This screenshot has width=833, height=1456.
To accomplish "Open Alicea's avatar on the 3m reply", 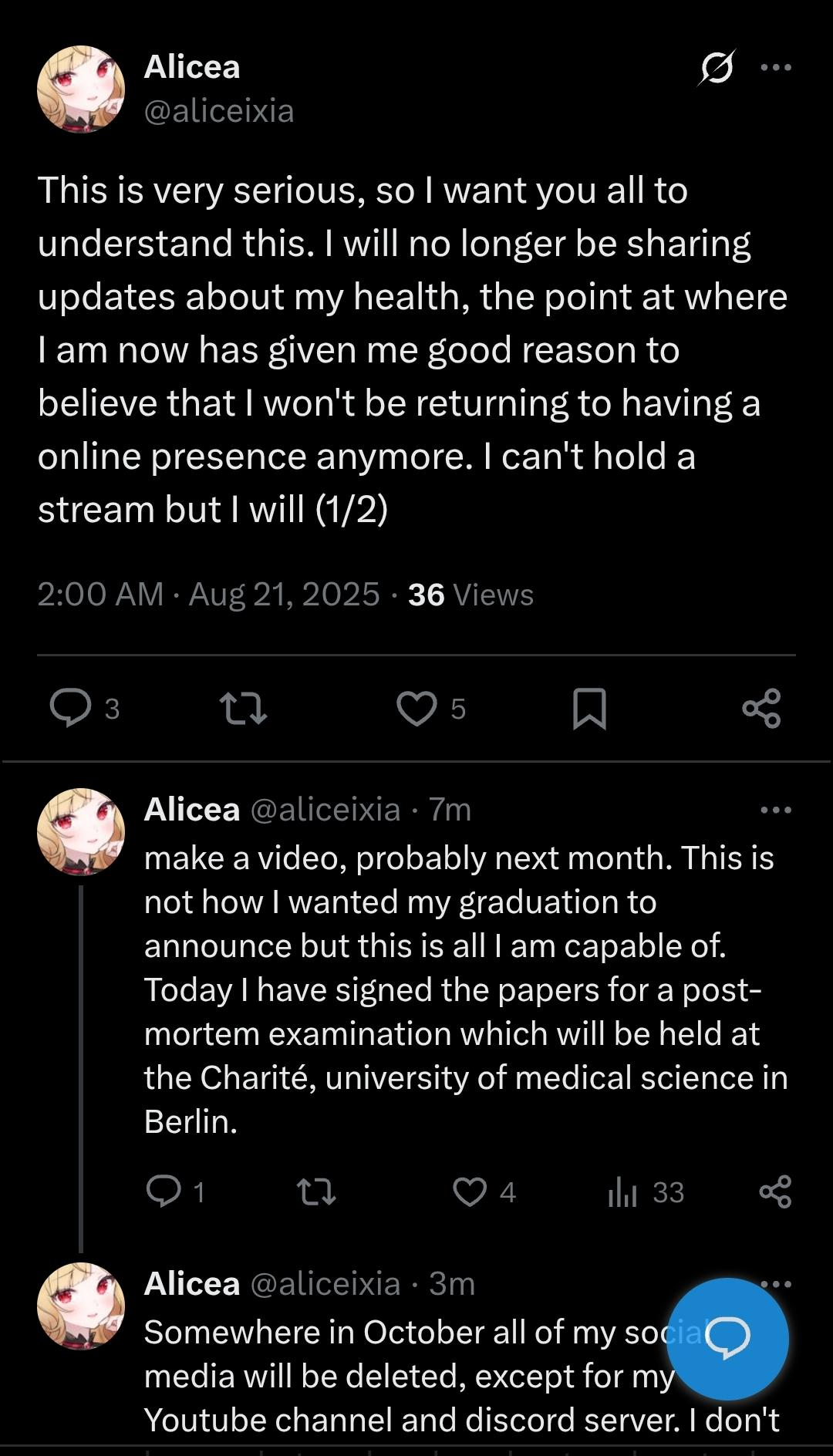I will click(81, 1305).
